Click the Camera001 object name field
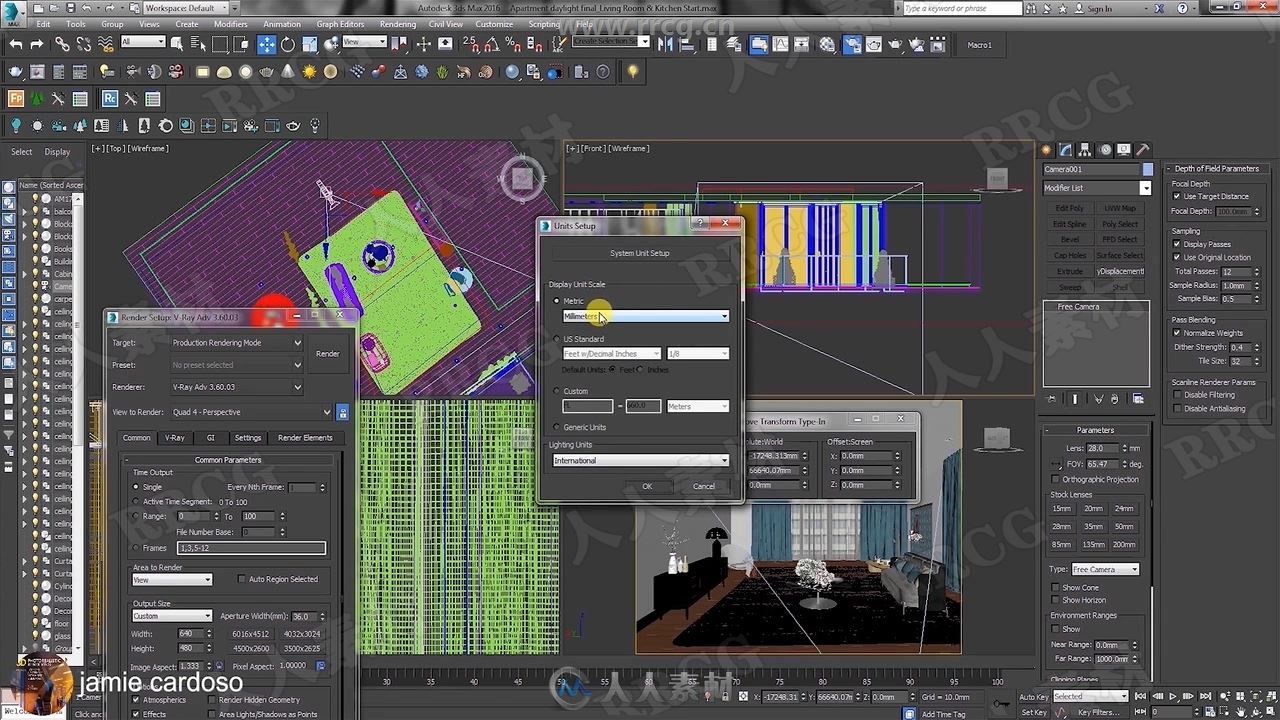This screenshot has height=720, width=1280. tap(1091, 169)
